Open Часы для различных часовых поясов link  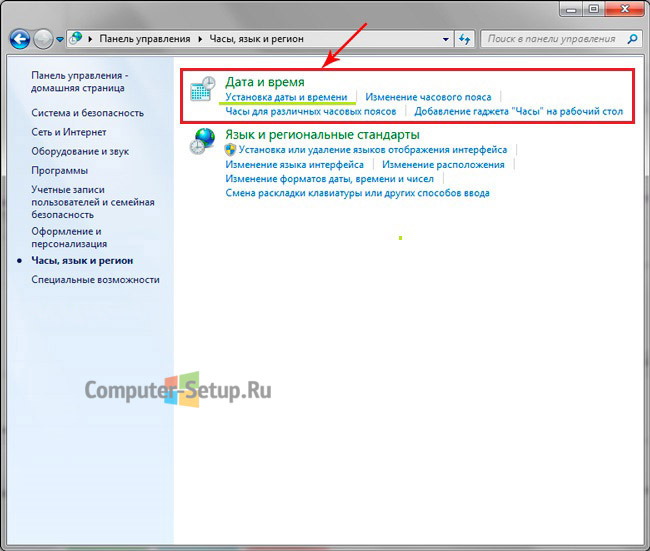point(310,111)
